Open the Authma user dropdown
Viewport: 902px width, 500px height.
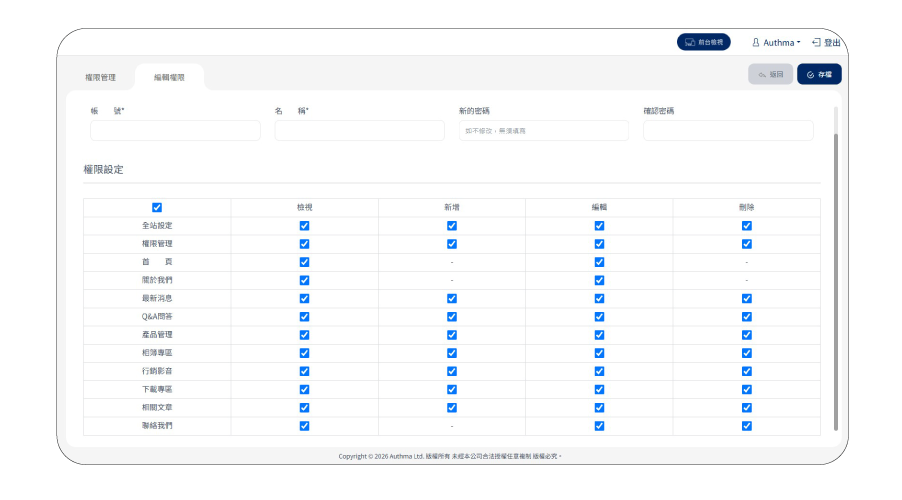click(776, 43)
